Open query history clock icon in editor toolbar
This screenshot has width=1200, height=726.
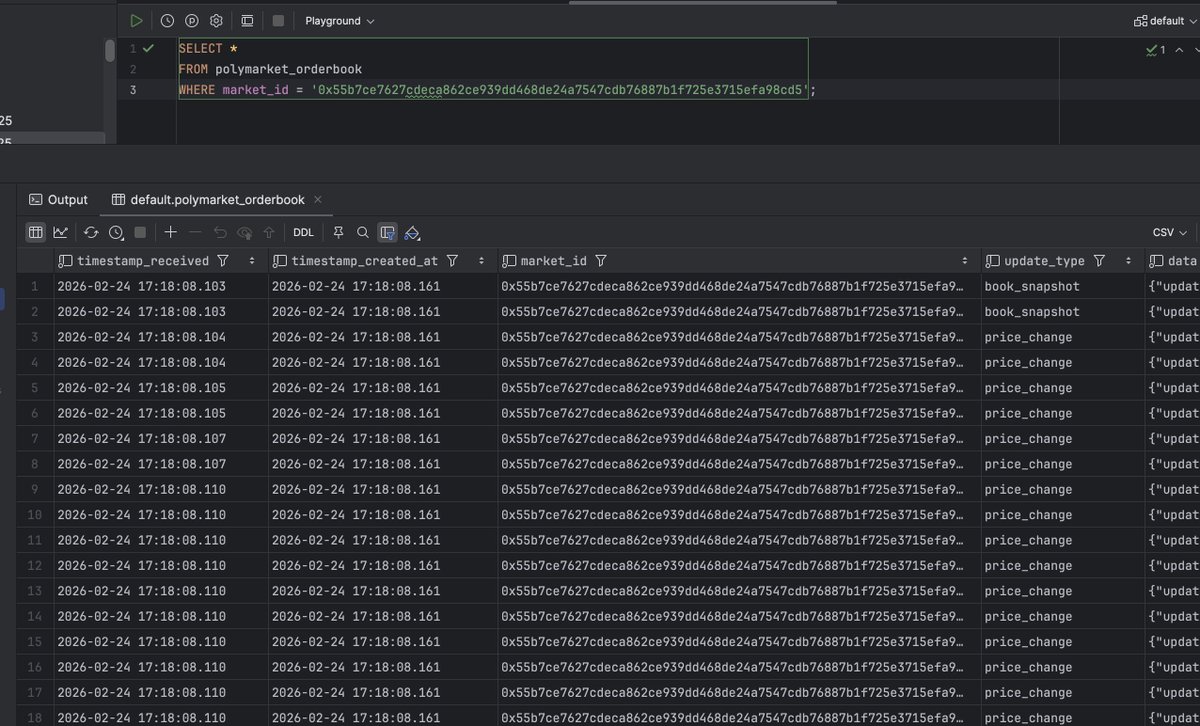pyautogui.click(x=167, y=20)
